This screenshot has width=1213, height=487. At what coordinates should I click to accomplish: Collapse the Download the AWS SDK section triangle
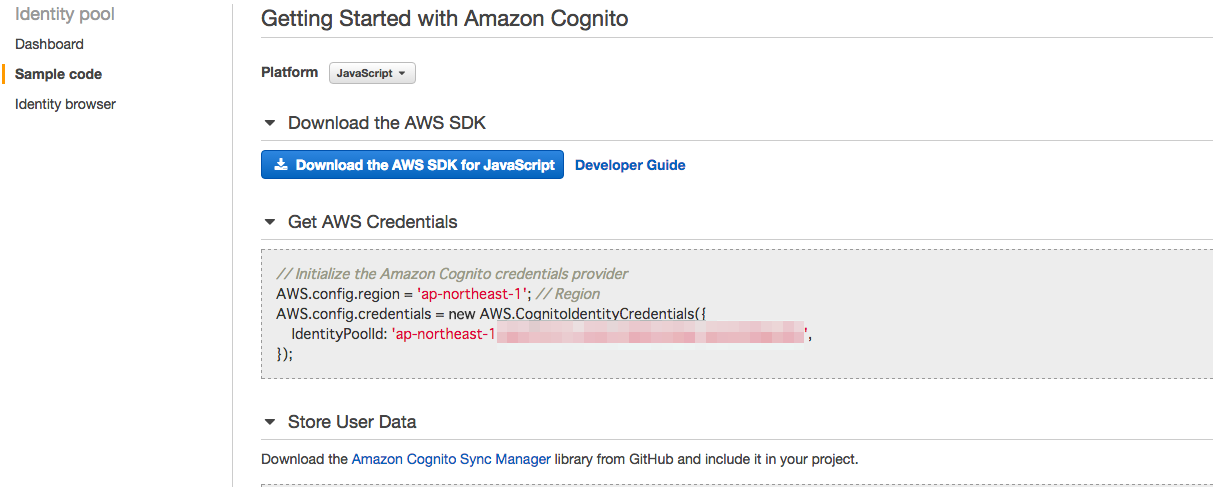click(x=269, y=123)
